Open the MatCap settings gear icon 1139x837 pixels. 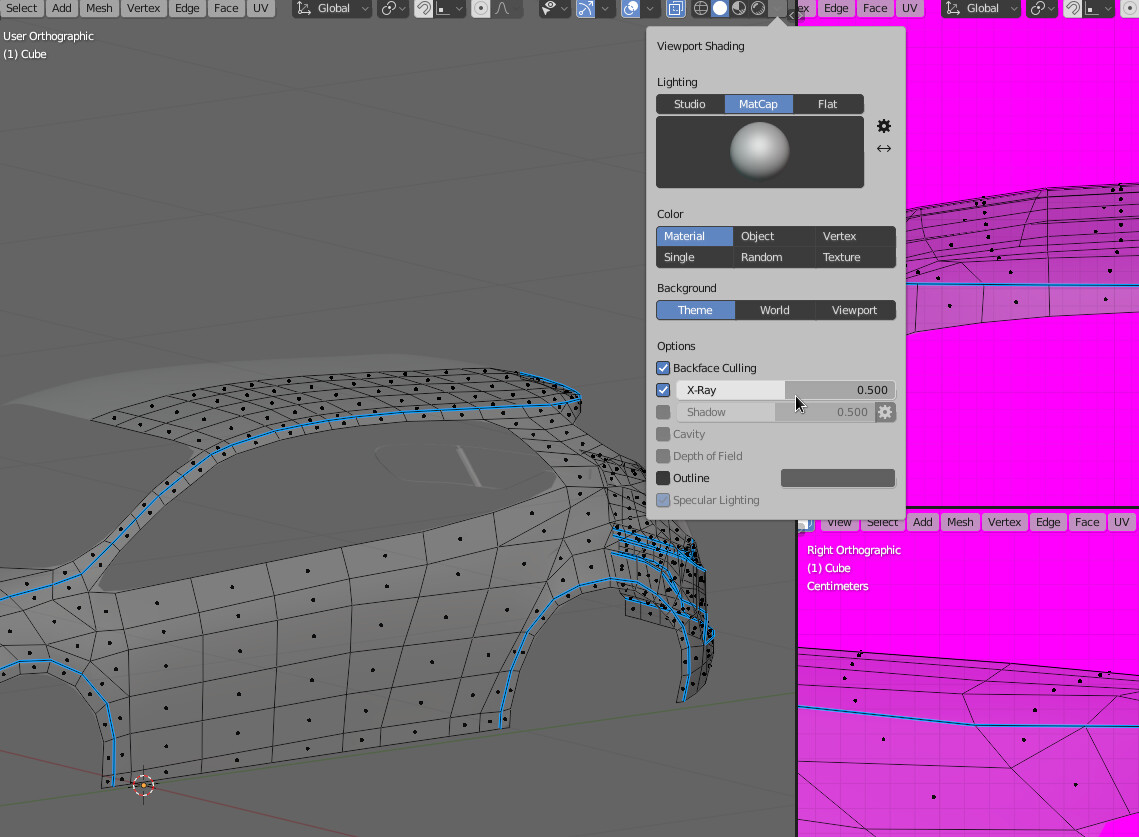click(x=883, y=126)
